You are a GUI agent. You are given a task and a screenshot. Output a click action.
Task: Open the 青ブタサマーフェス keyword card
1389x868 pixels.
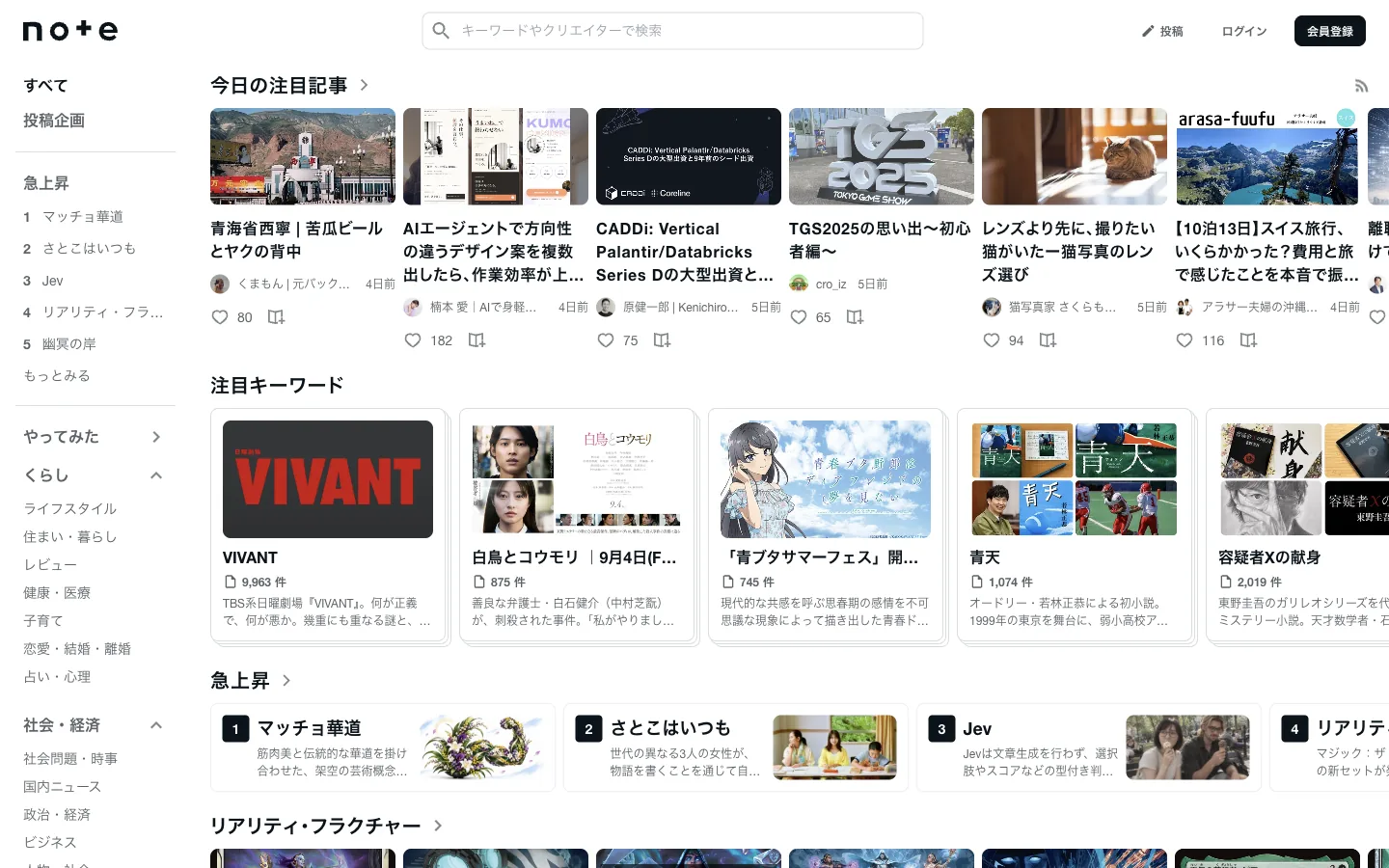[x=826, y=526]
